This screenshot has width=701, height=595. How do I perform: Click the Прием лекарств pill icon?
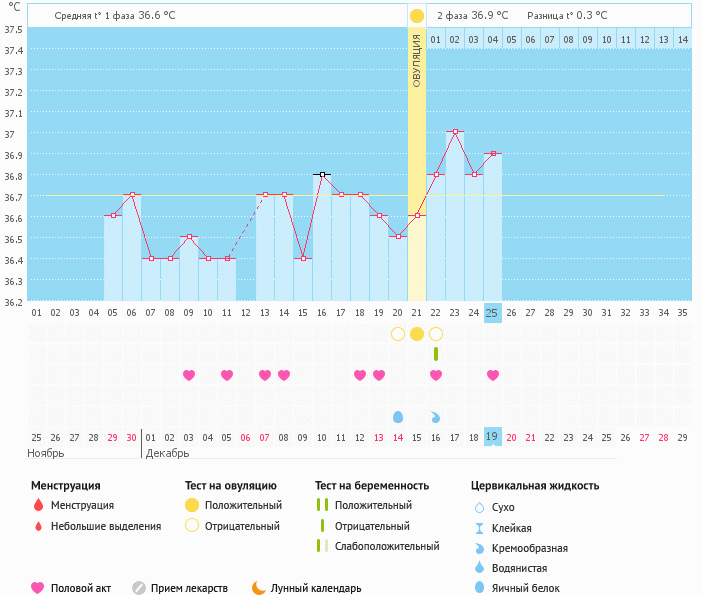139,588
